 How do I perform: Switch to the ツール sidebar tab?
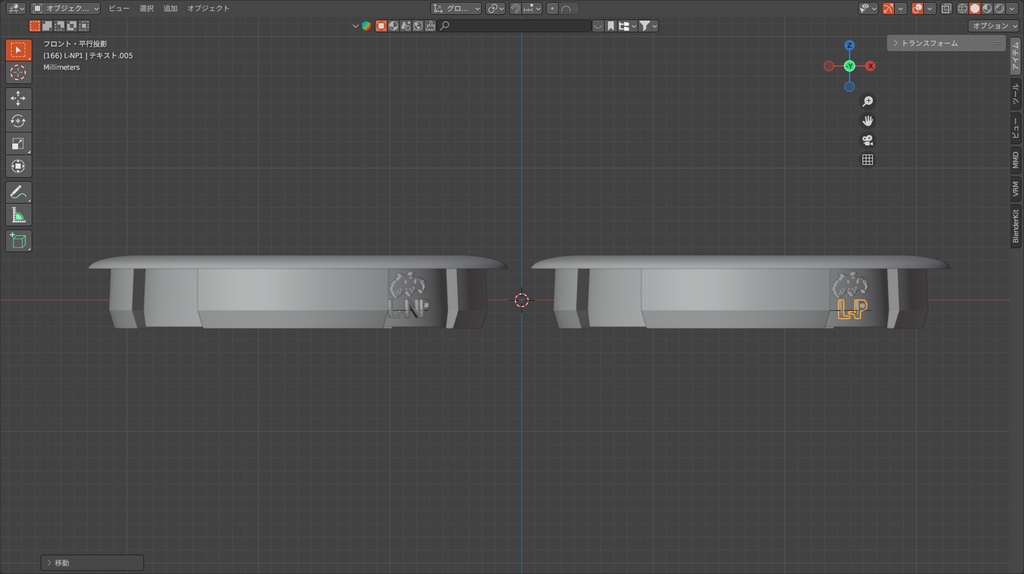[1016, 94]
